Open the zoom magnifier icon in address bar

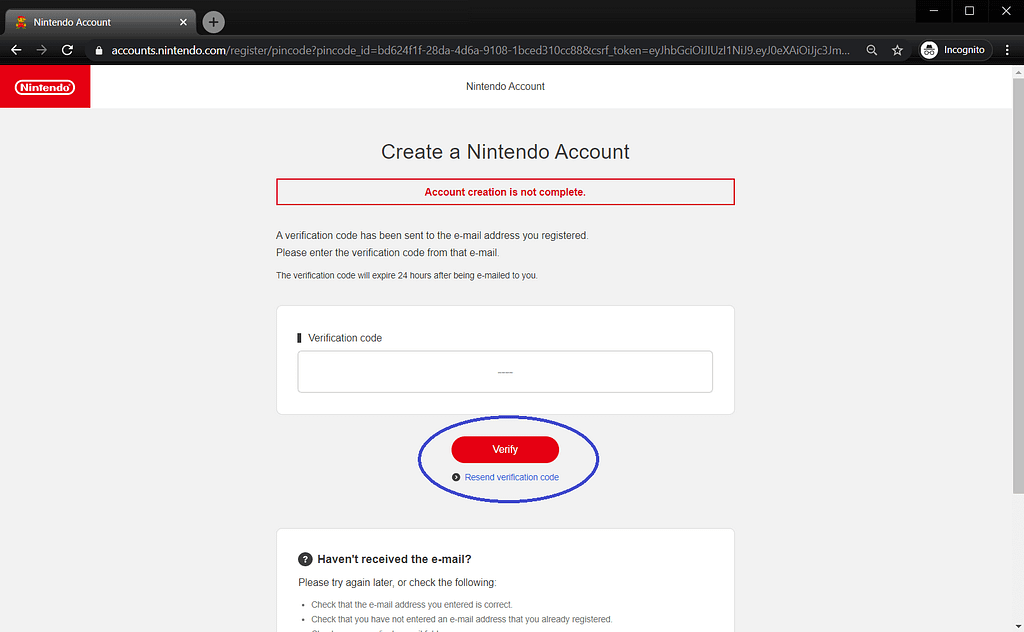(872, 50)
